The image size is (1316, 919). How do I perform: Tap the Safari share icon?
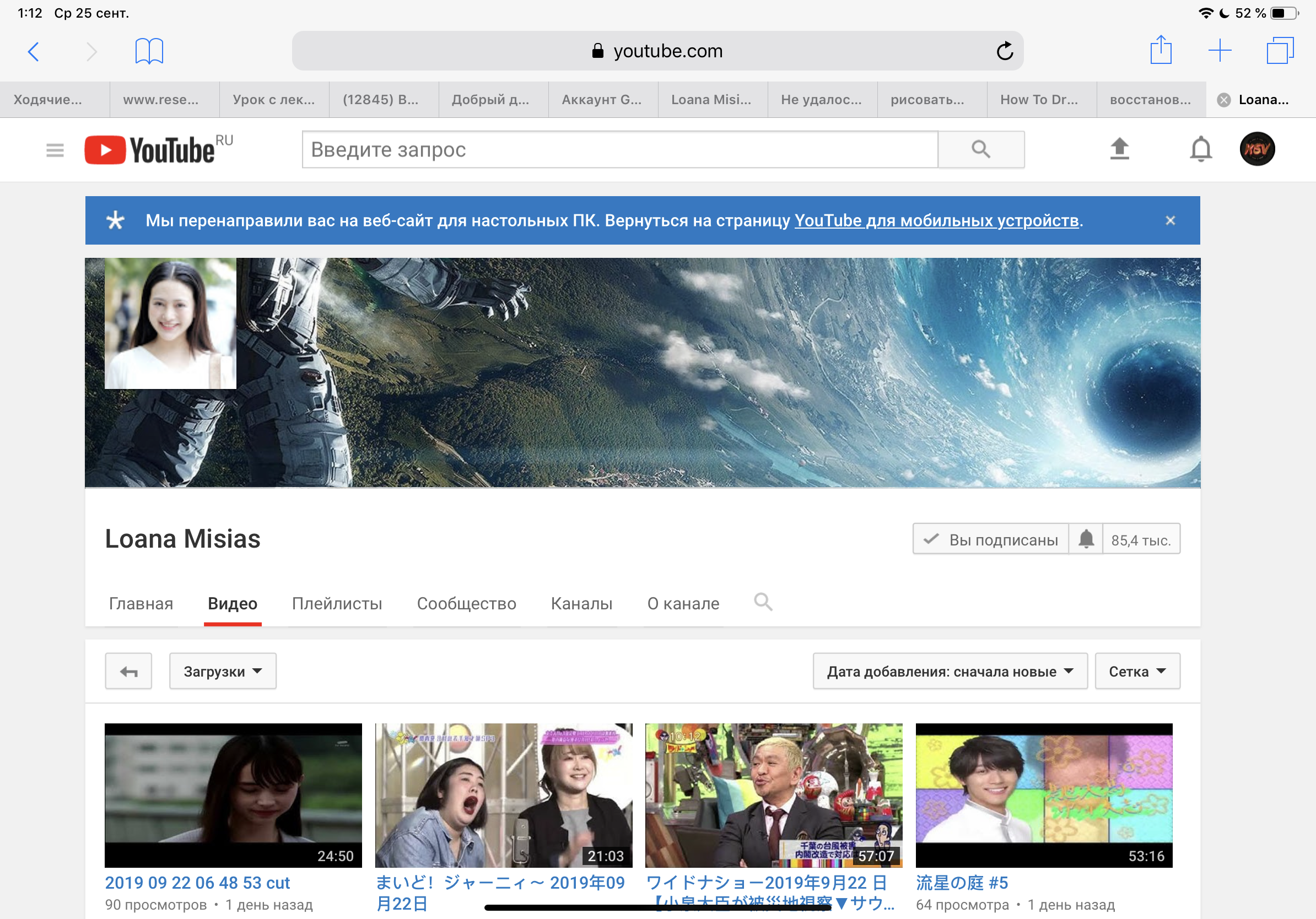click(x=1160, y=51)
